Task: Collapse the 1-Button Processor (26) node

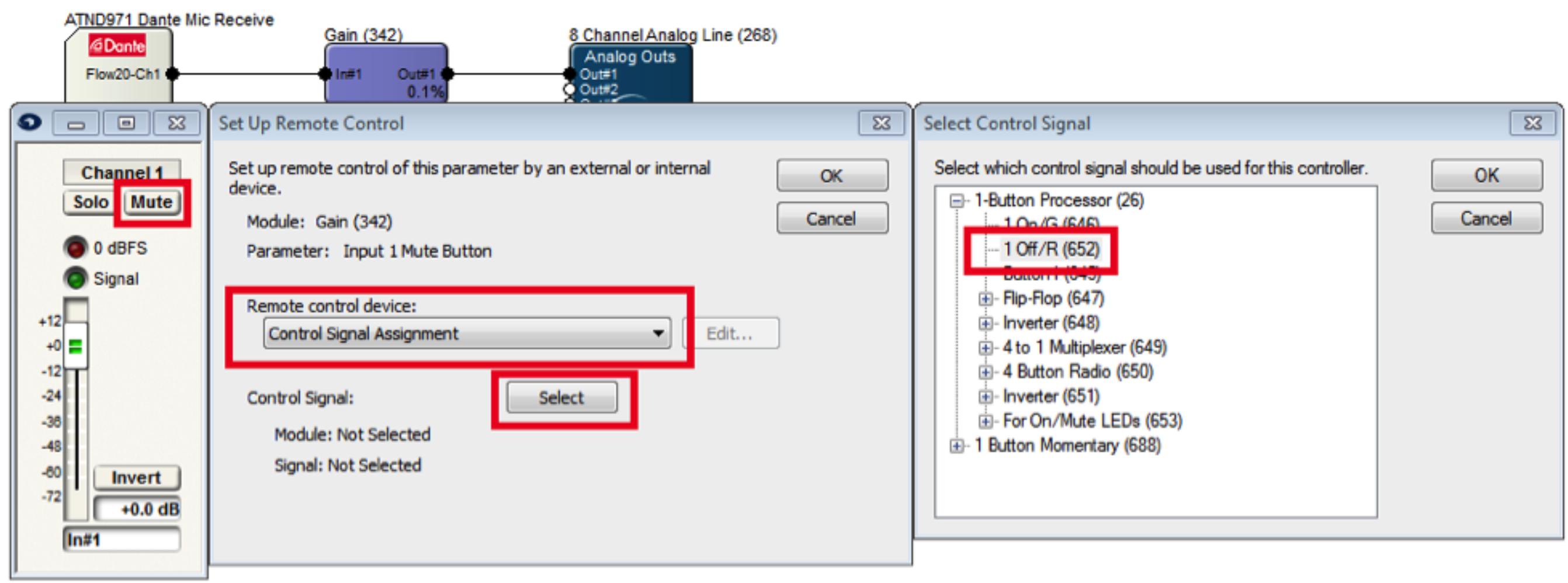Action: click(x=957, y=200)
